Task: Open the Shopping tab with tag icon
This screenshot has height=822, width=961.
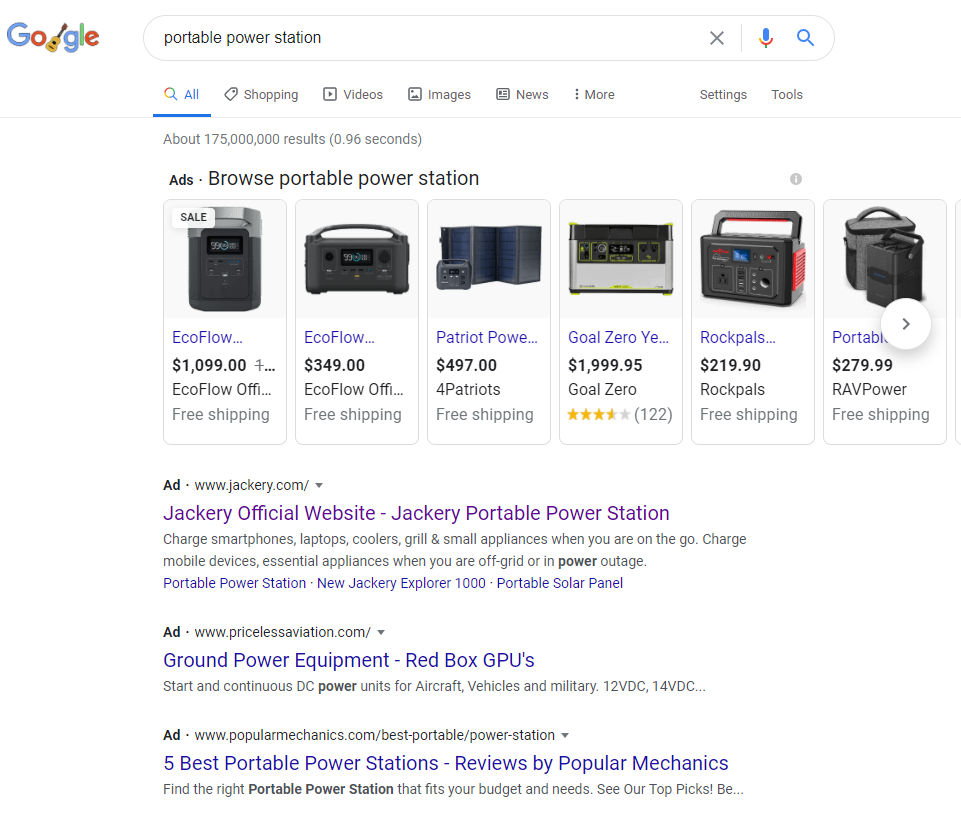Action: (x=261, y=94)
